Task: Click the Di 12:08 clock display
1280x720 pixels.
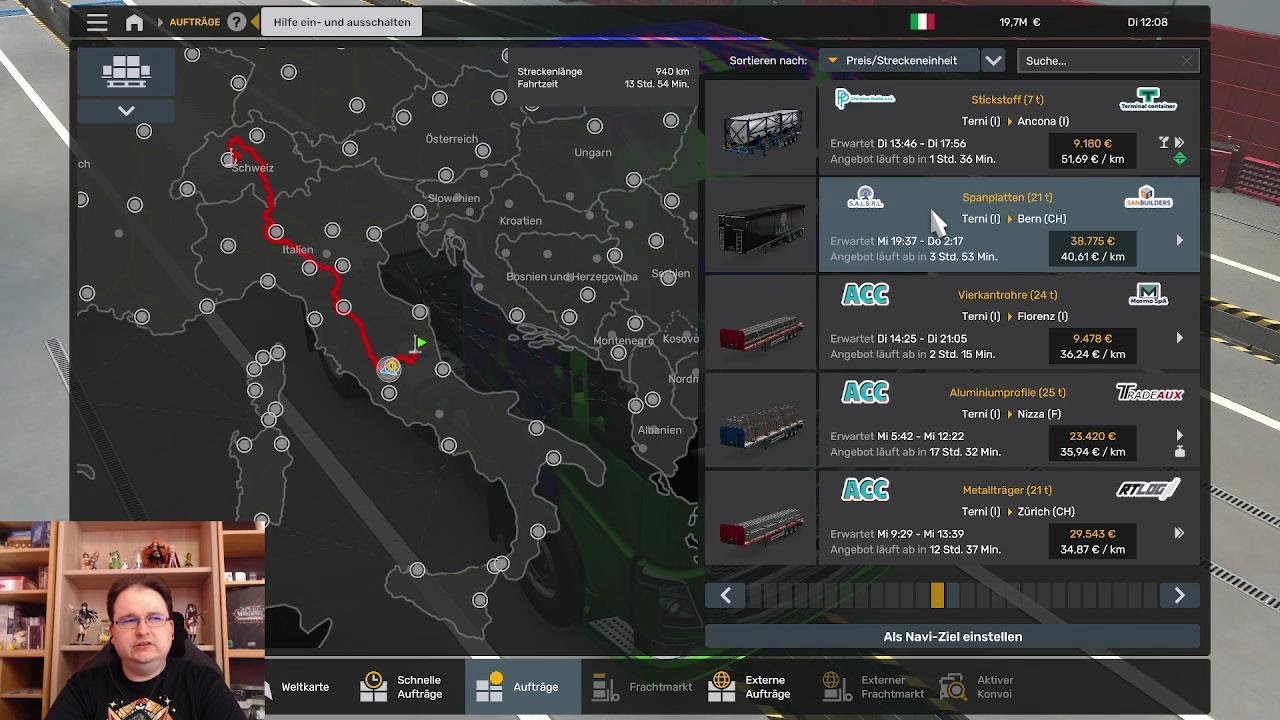Action: point(1147,22)
